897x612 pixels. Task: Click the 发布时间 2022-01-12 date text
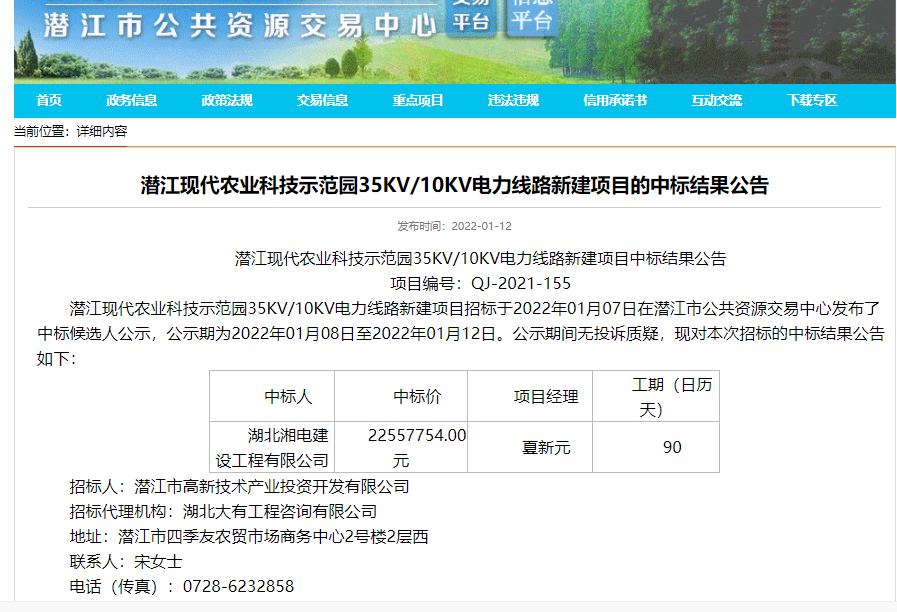pyautogui.click(x=455, y=226)
